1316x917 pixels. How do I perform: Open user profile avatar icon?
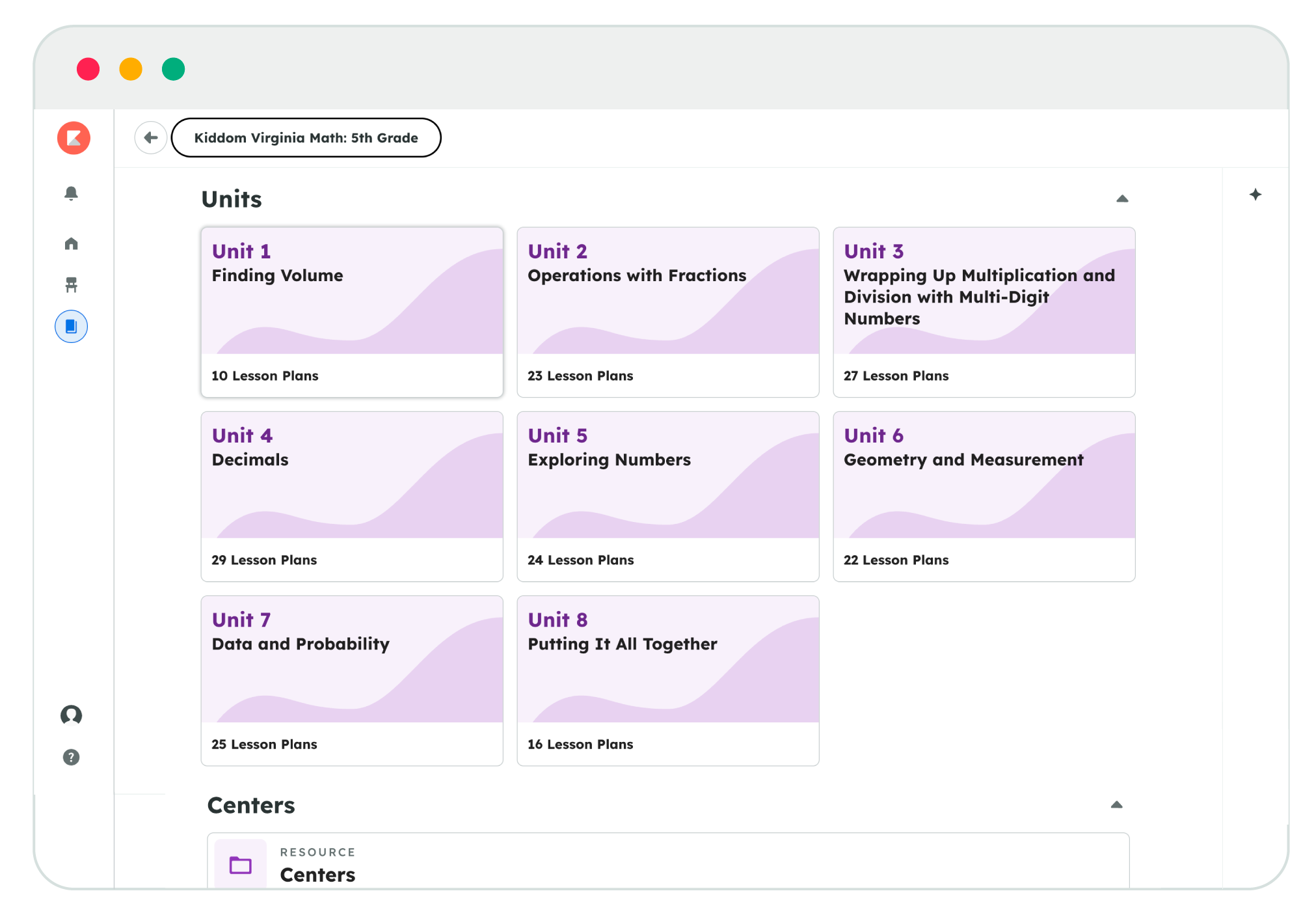pos(72,715)
